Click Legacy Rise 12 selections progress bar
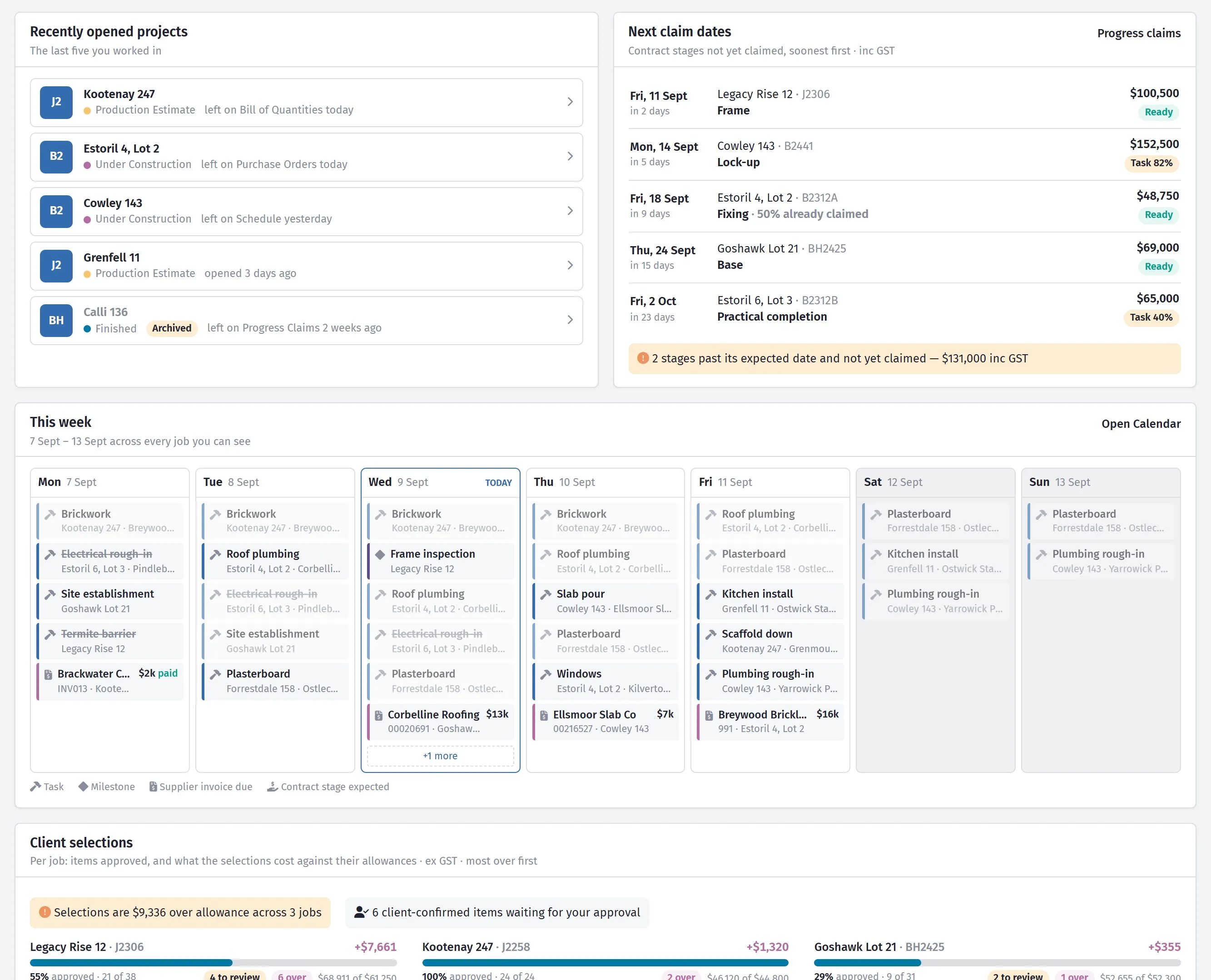Screen dimensions: 1211x980 (213, 962)
